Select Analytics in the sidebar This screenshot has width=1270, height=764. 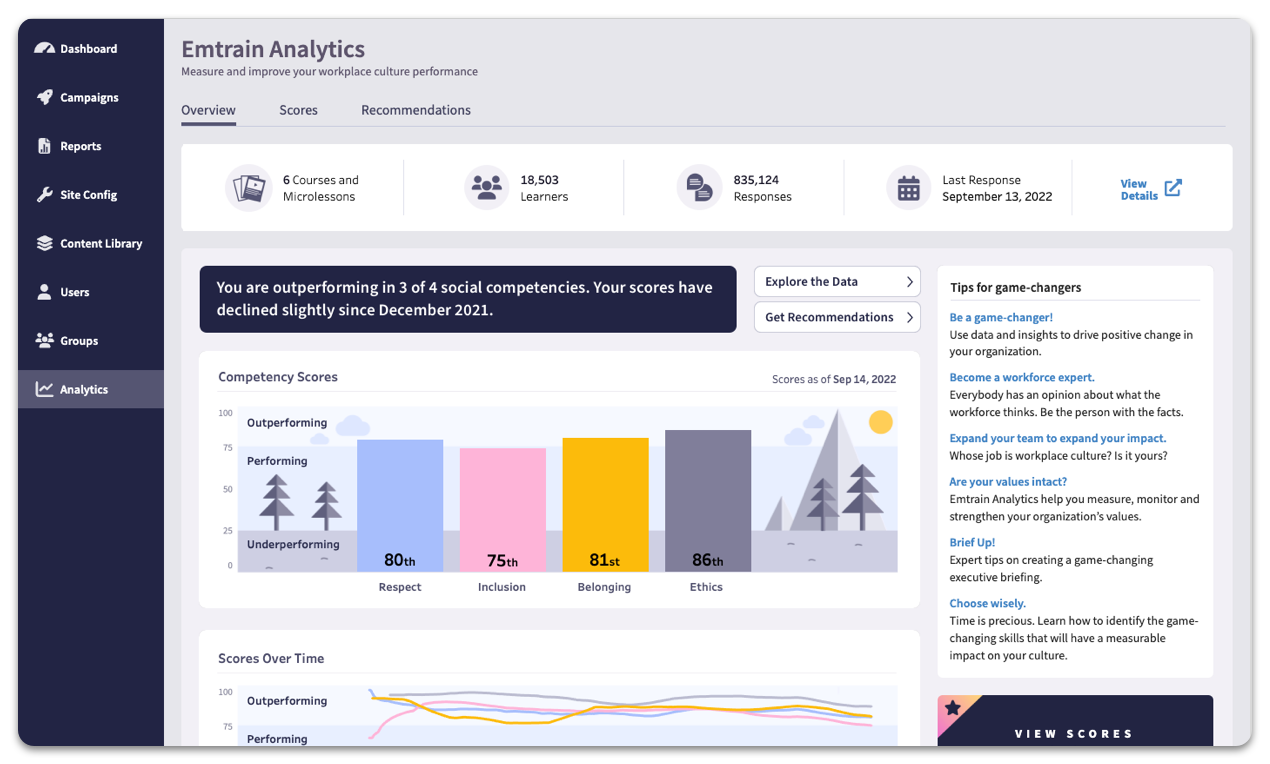(x=91, y=389)
